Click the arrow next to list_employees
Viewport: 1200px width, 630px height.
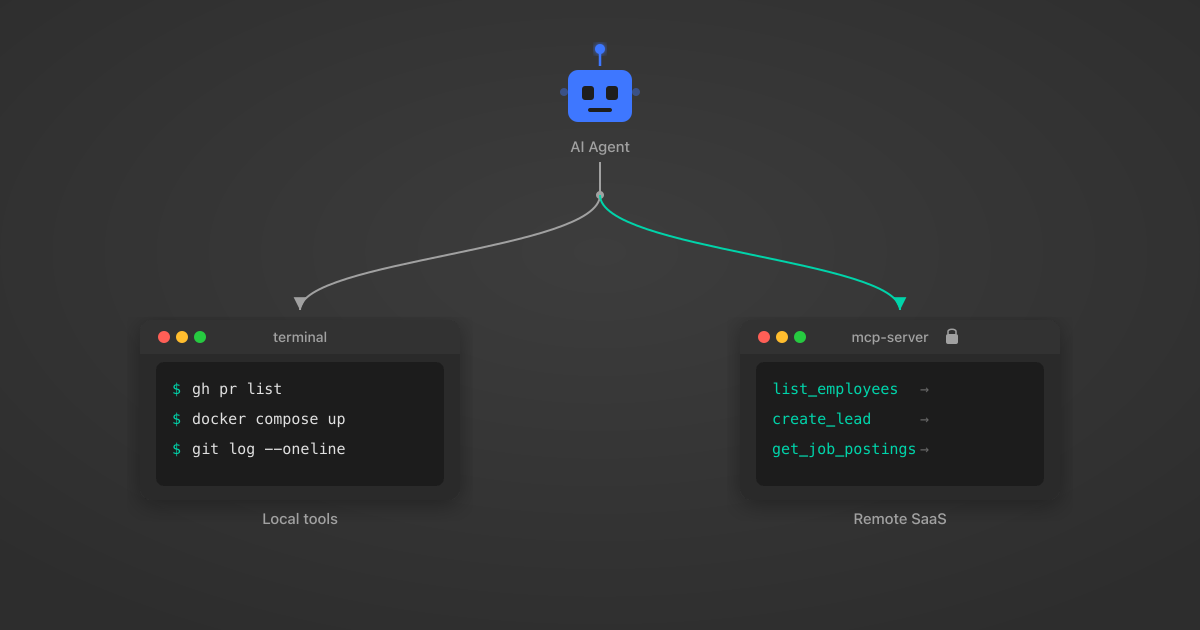click(924, 390)
